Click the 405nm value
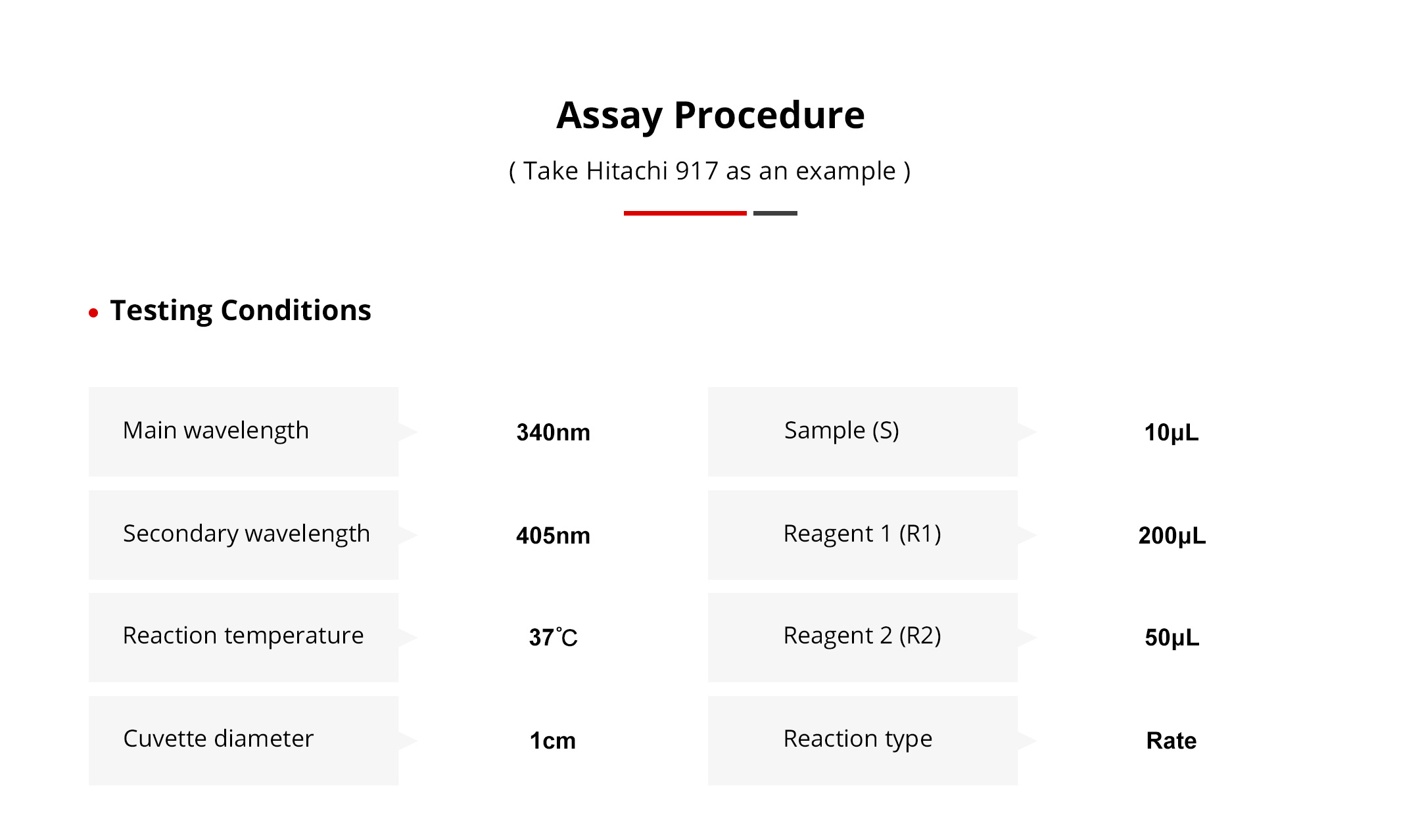1420x840 pixels. [553, 536]
